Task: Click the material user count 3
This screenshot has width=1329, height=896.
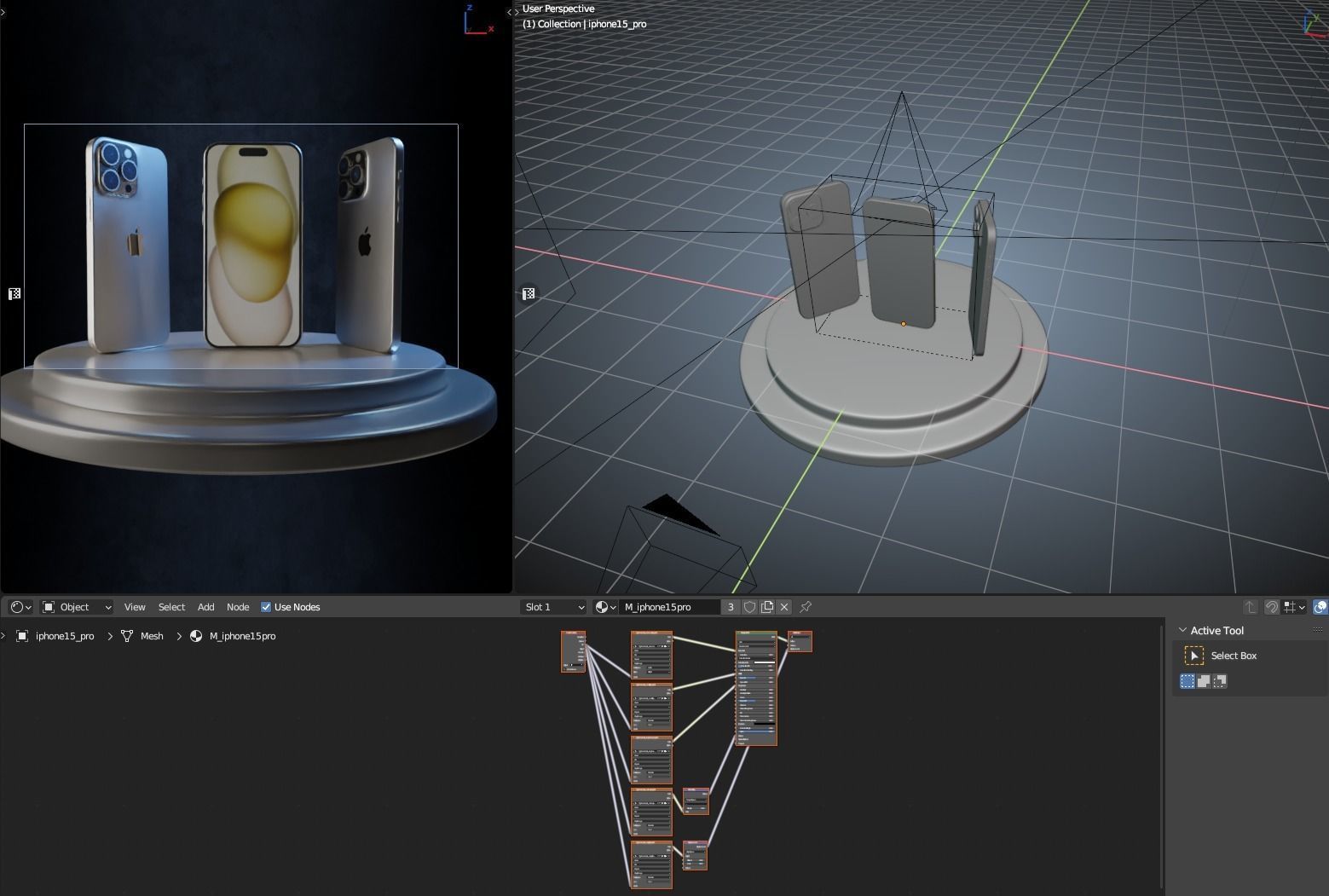Action: point(731,607)
